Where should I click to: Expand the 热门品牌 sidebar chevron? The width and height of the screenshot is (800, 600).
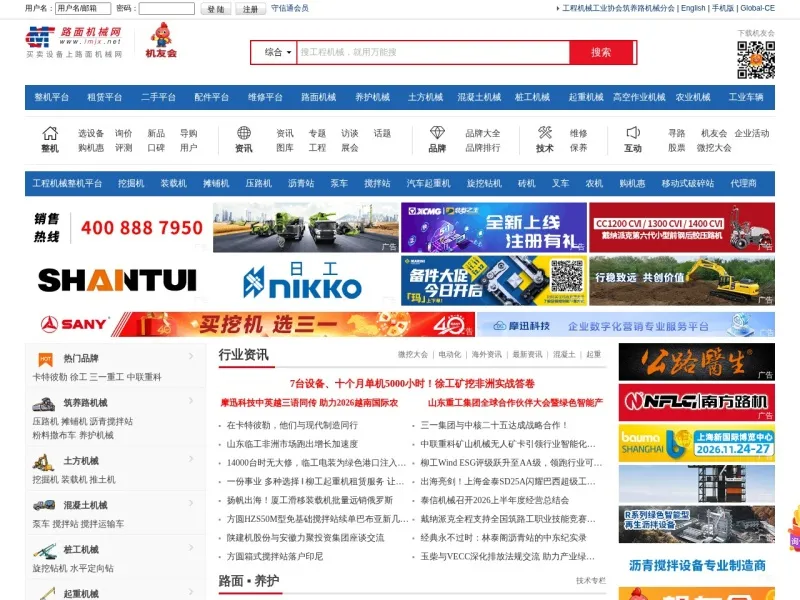[x=191, y=356]
